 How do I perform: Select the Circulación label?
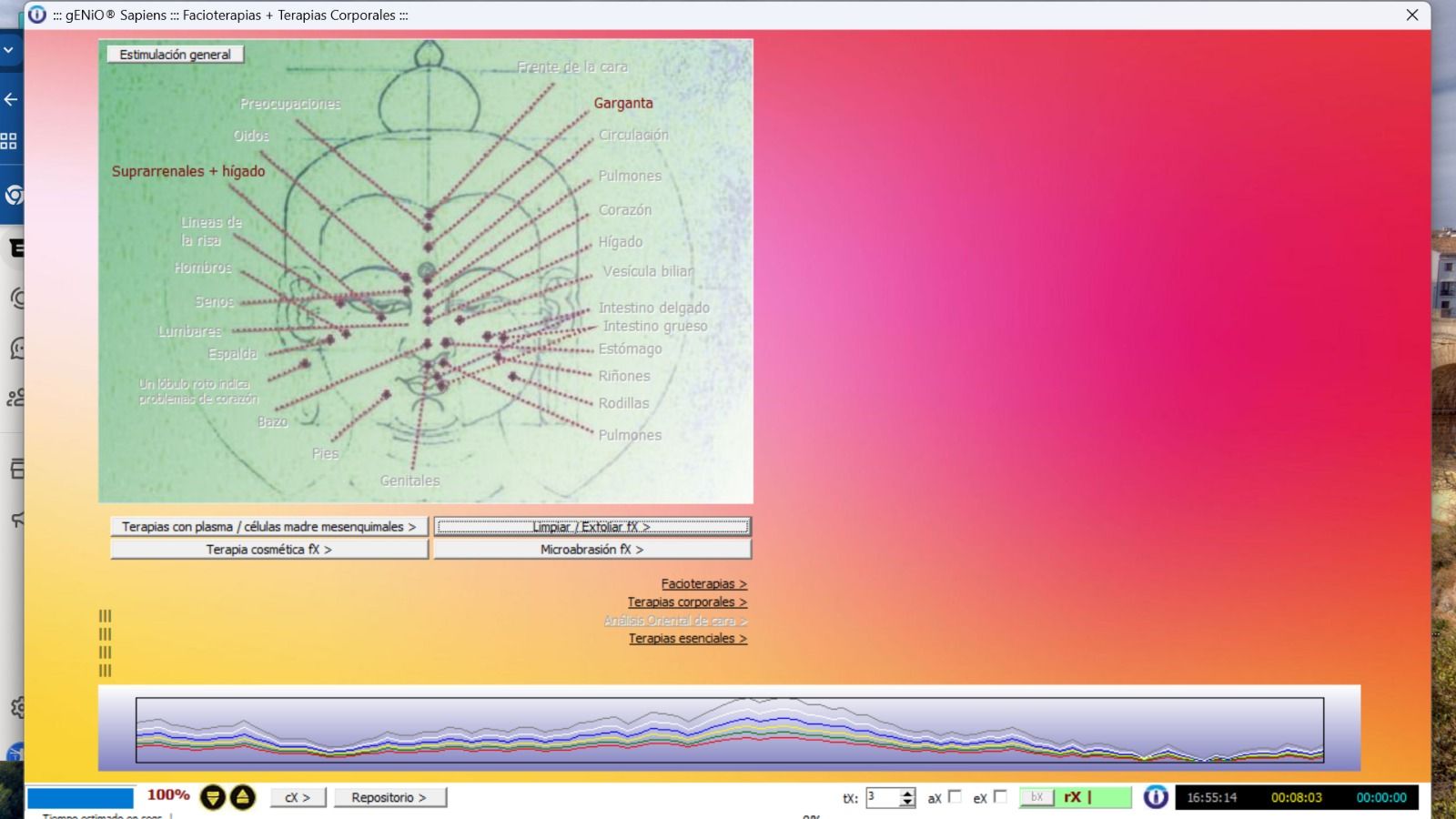pos(633,135)
